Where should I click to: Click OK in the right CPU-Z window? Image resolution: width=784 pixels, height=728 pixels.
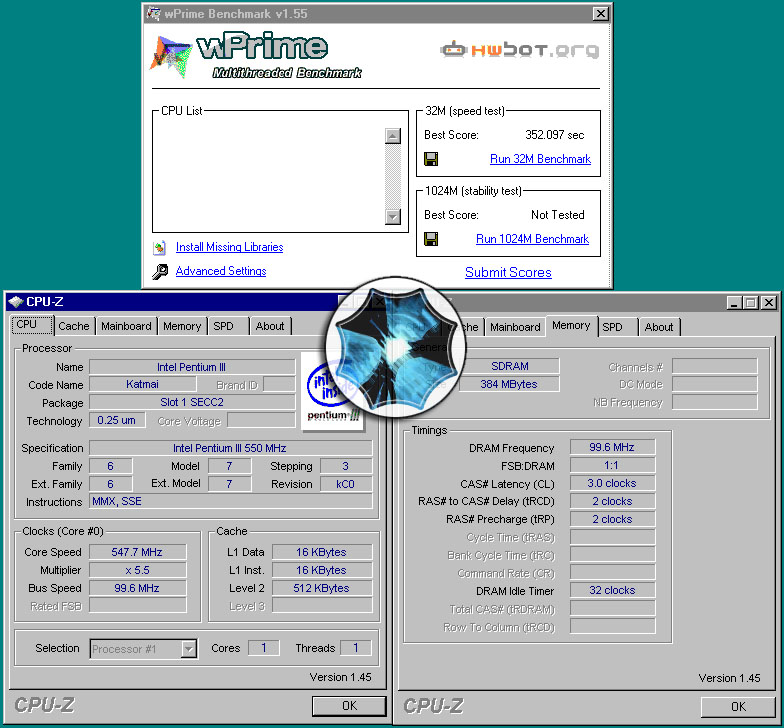pyautogui.click(x=738, y=706)
